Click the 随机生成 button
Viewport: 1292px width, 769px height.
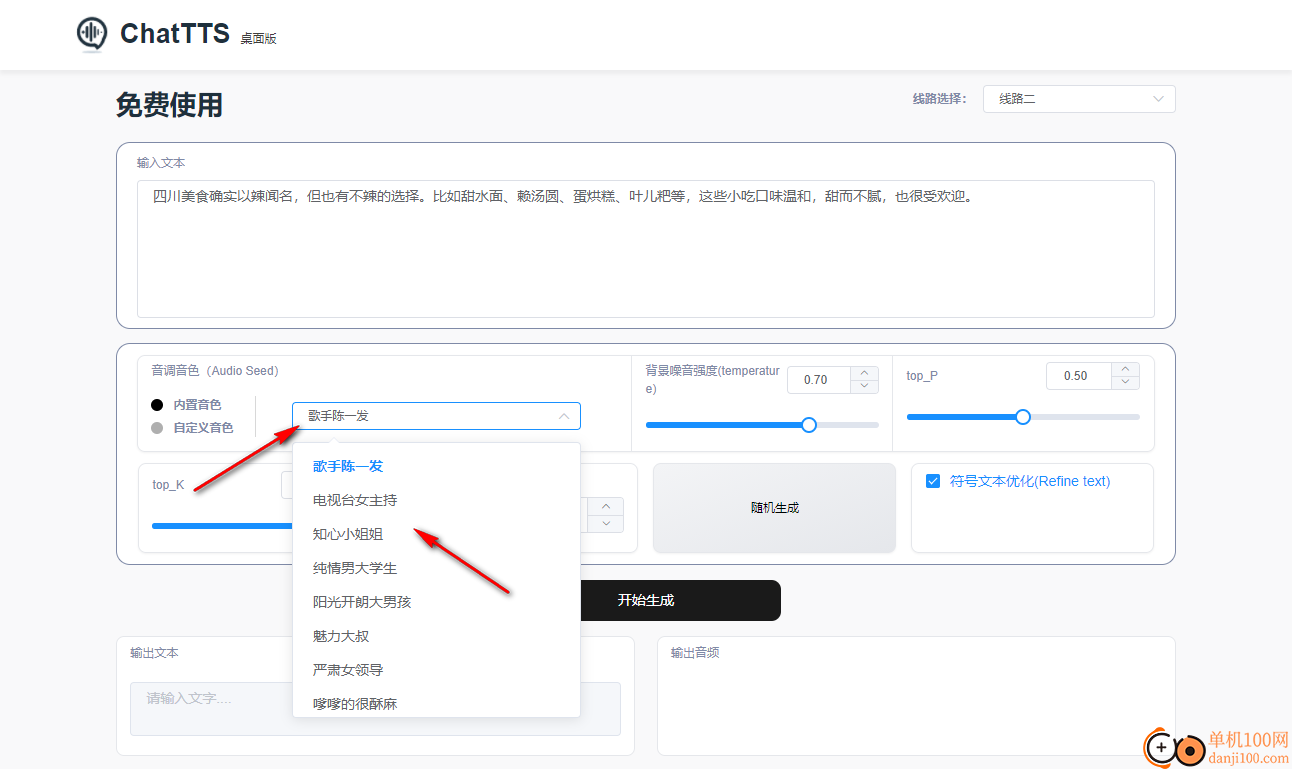(775, 508)
